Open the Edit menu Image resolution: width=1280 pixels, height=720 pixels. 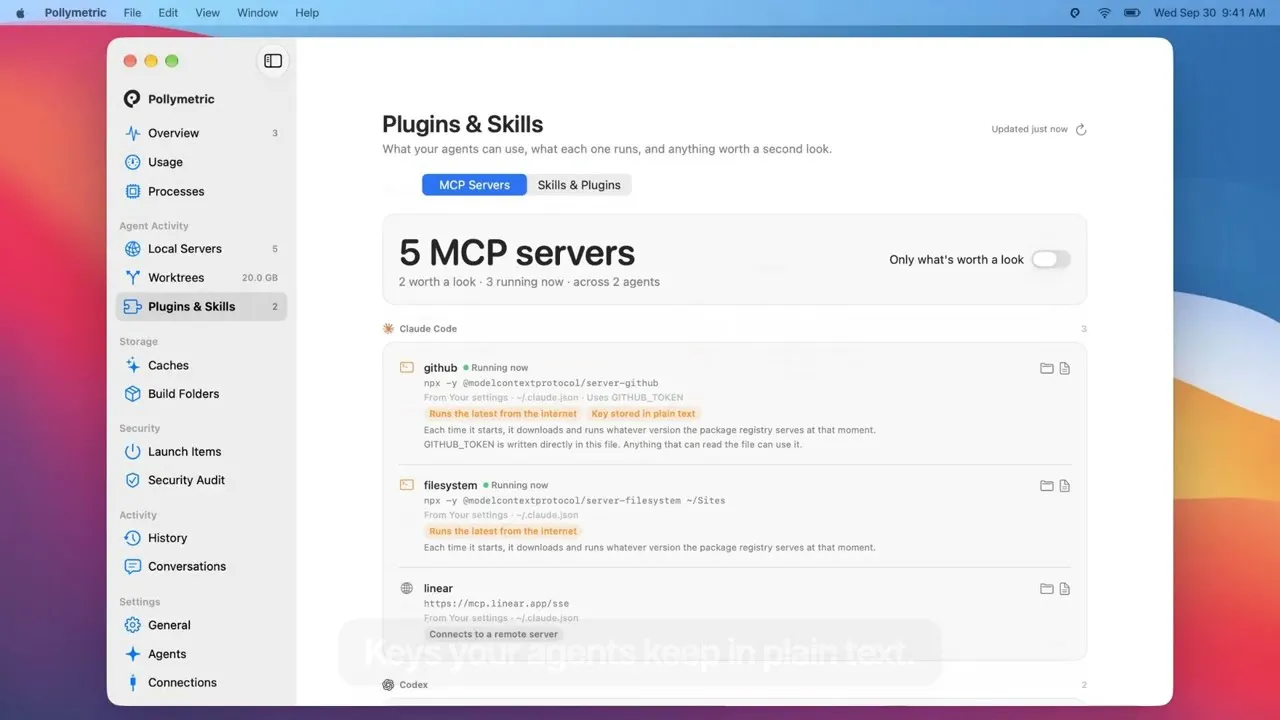168,13
